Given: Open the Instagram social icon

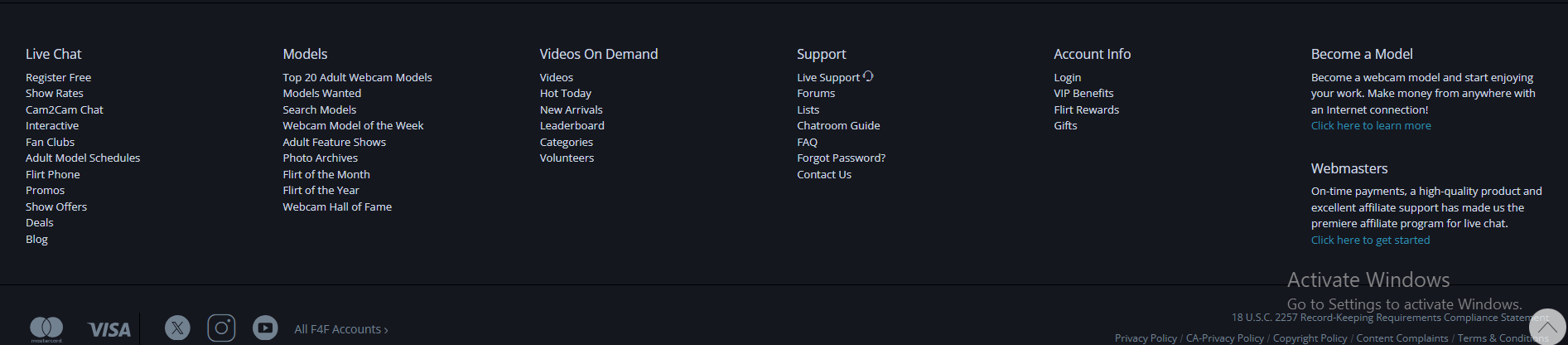Looking at the screenshot, I should click(221, 328).
